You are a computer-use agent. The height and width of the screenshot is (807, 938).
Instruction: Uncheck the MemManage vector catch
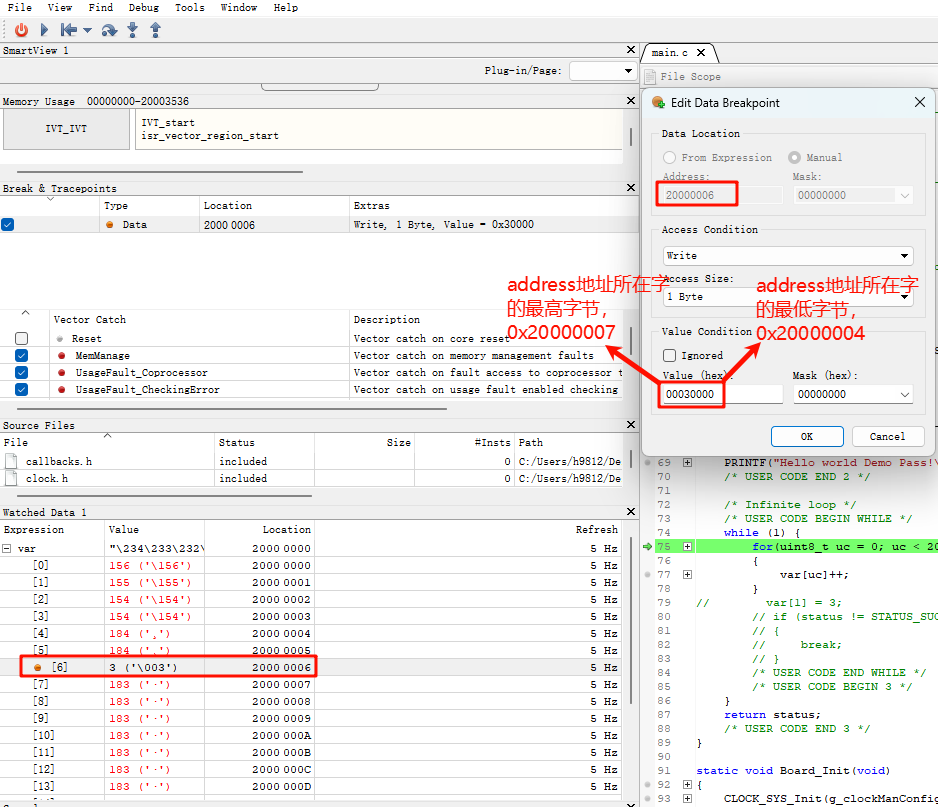click(21, 356)
